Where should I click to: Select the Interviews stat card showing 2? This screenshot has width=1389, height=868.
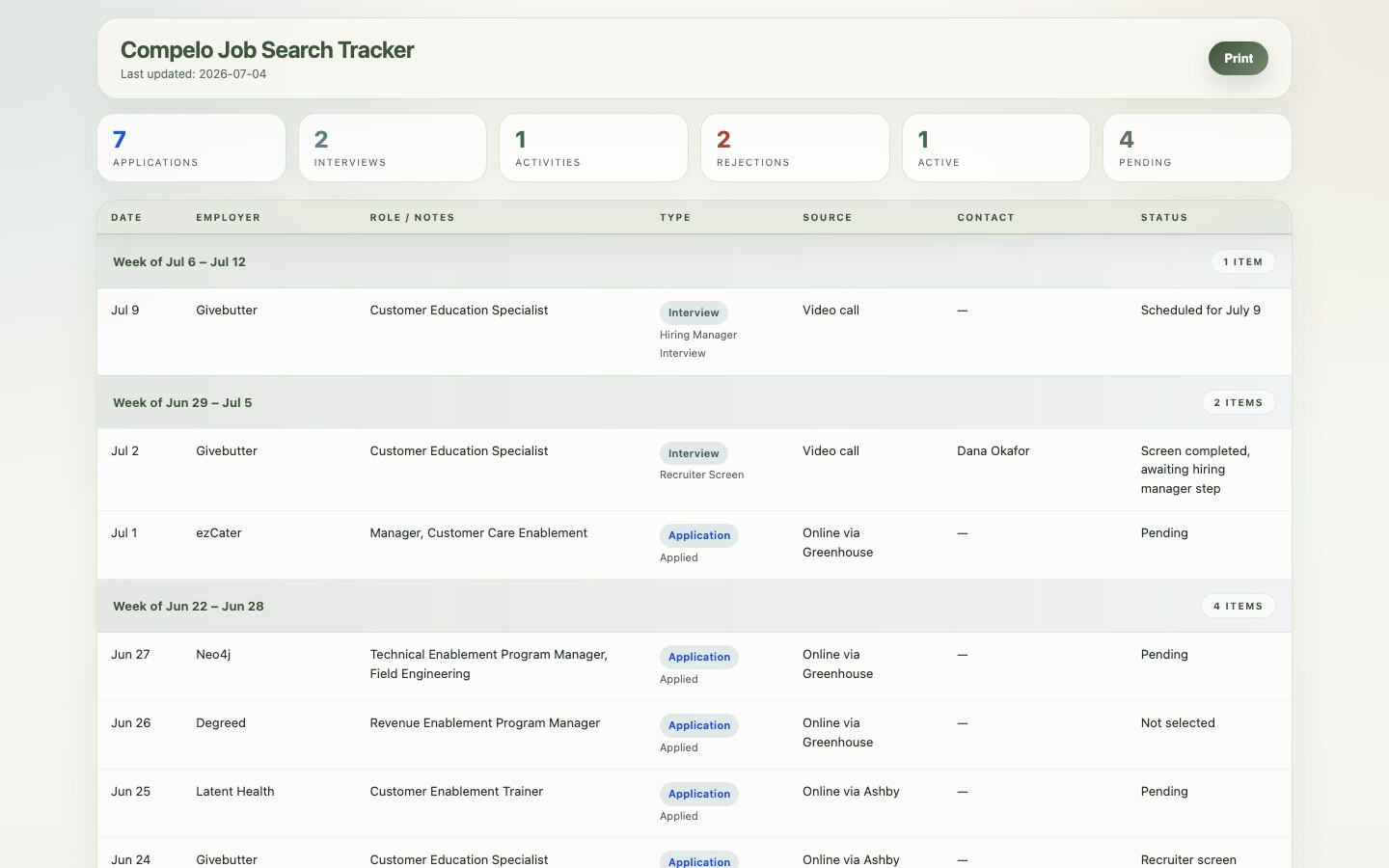393,148
